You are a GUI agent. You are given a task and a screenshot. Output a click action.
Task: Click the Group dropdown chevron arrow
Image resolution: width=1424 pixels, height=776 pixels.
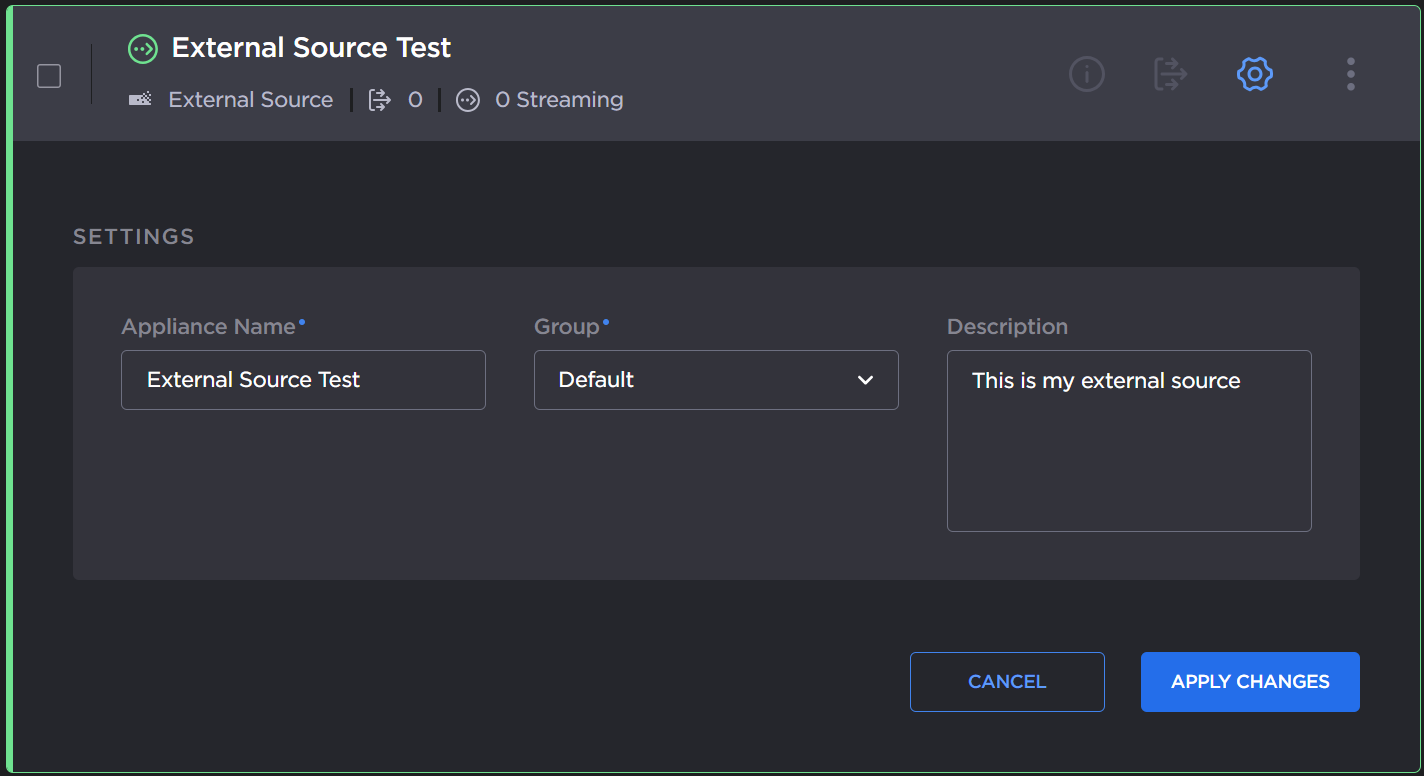click(x=866, y=380)
